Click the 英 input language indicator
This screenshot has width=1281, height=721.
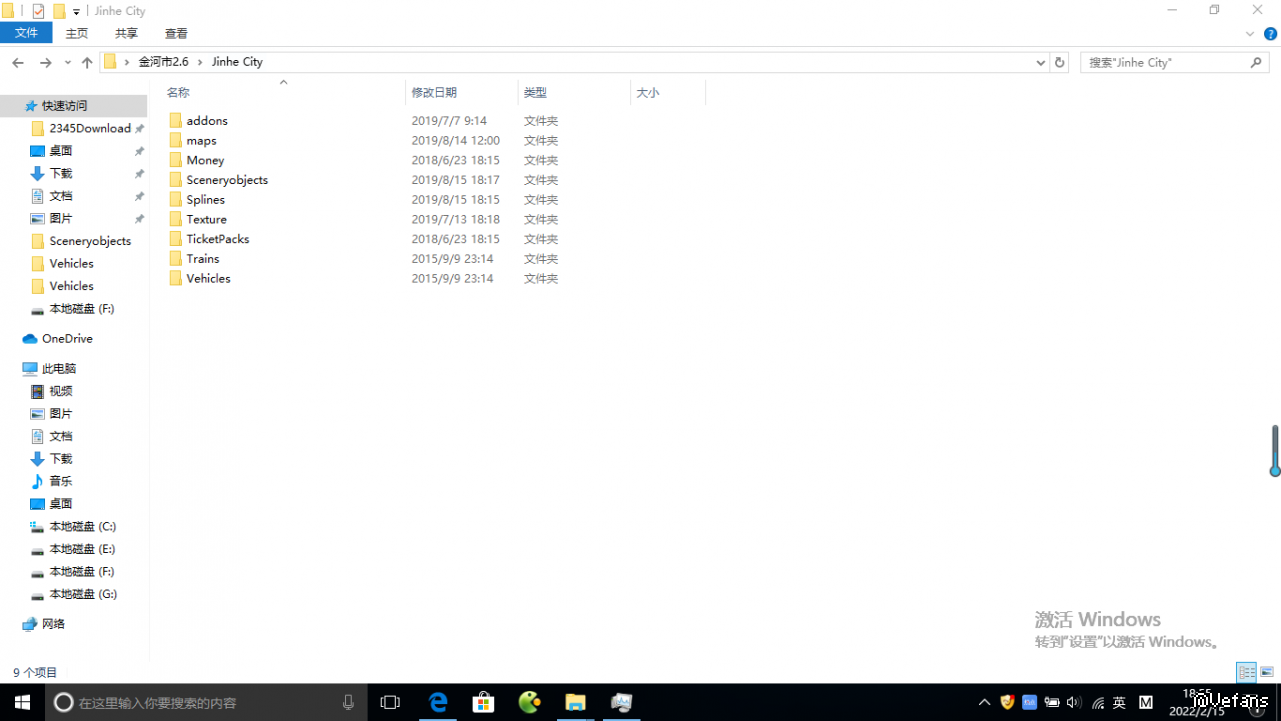pyautogui.click(x=1119, y=703)
